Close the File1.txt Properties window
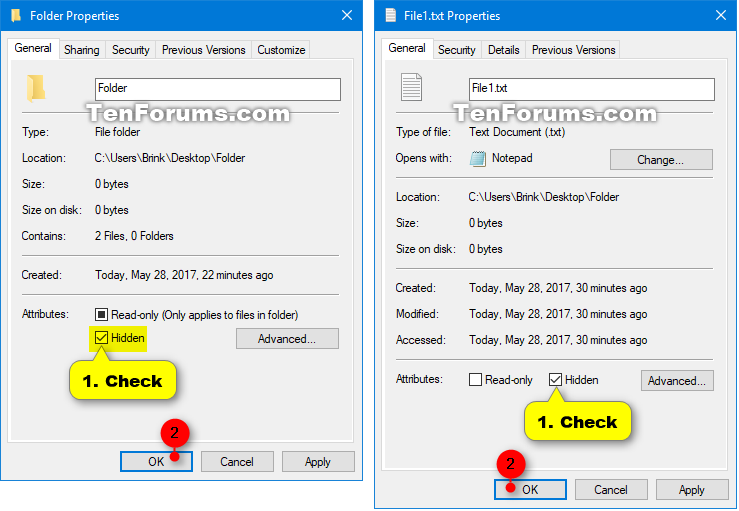 (721, 16)
